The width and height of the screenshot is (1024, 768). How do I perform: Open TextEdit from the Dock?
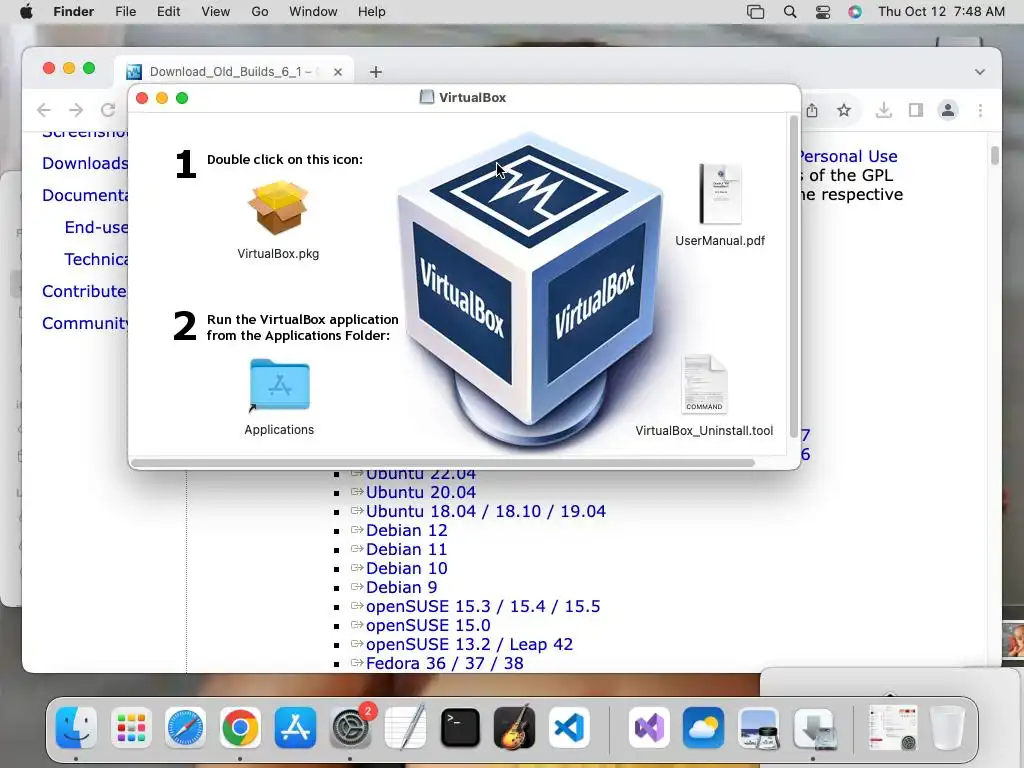[405, 727]
